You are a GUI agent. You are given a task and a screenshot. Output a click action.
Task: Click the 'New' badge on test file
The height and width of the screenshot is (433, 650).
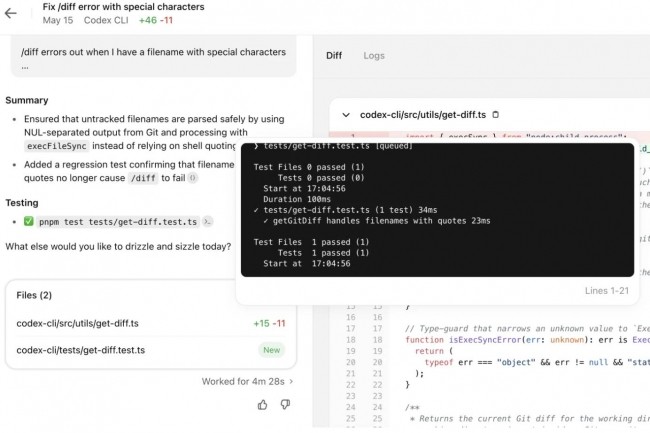click(x=271, y=350)
